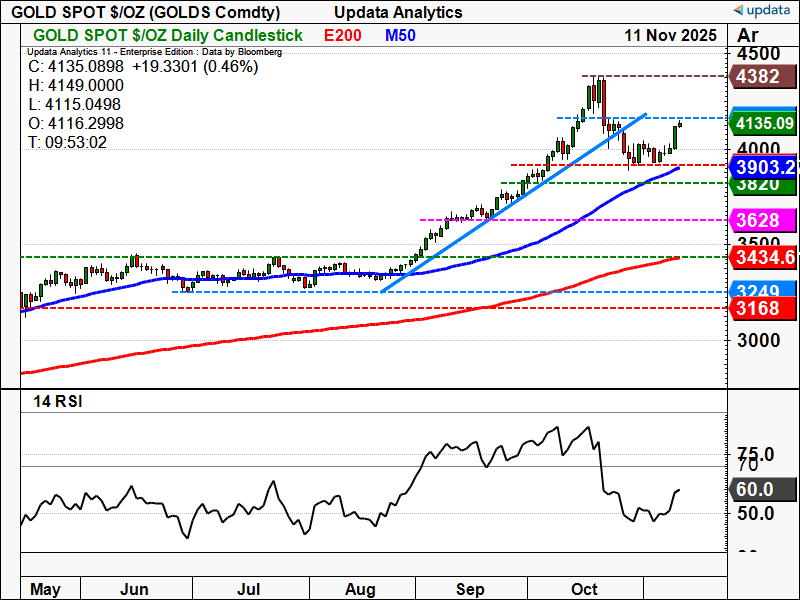Screen dimensions: 800x600
Task: Select the blue 3903.2 moving average tag
Action: (763, 167)
